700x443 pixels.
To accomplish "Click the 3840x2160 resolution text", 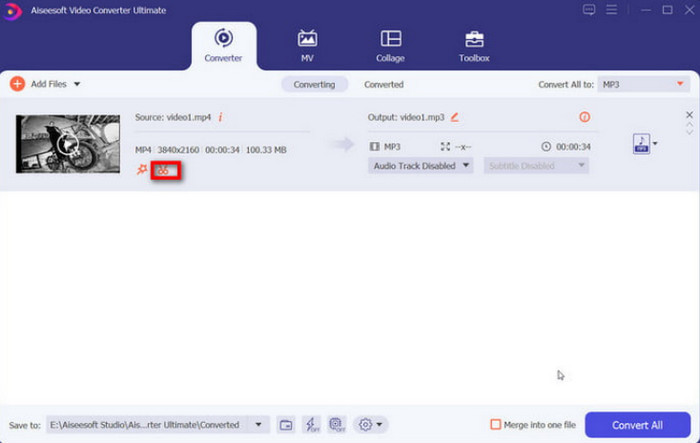I will click(x=178, y=150).
